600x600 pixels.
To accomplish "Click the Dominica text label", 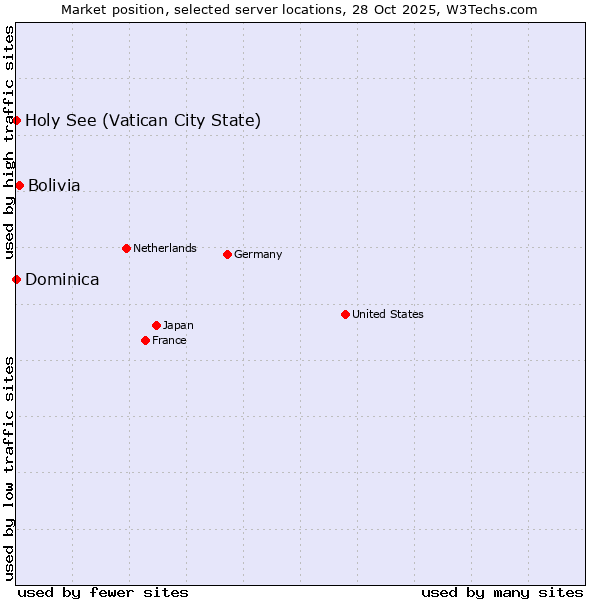I will click(62, 280).
